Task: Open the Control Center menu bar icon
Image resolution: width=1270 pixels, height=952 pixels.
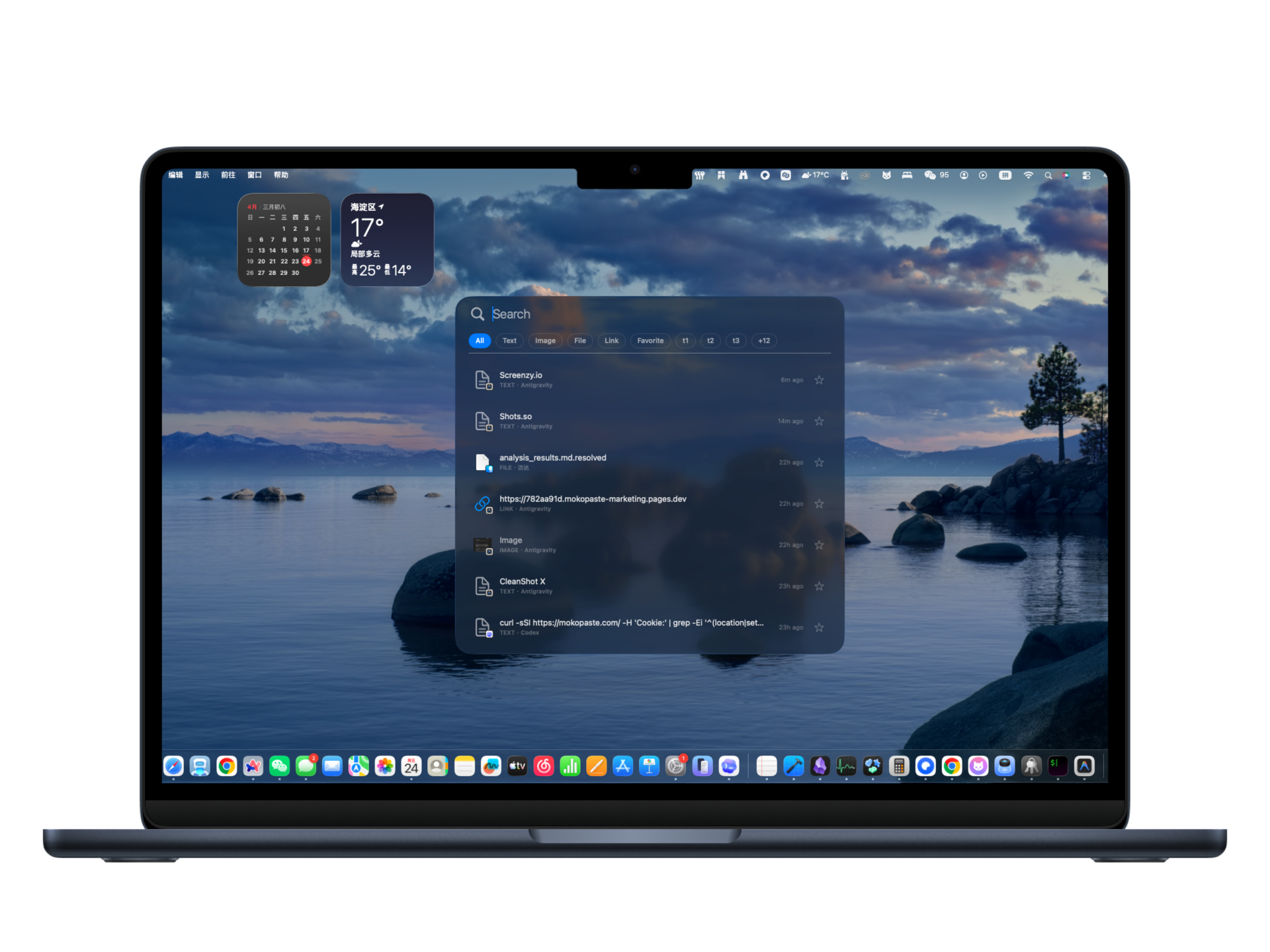Action: tap(1086, 175)
